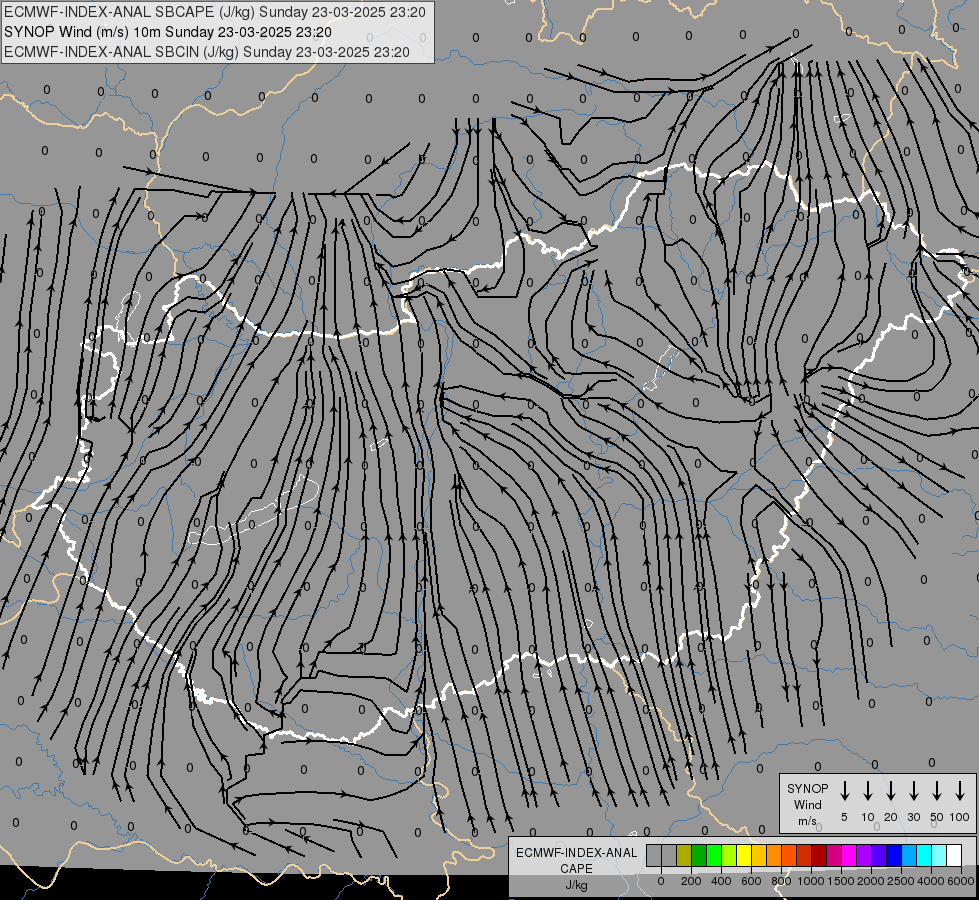Click the 100 m/s wind arrow symbol
This screenshot has width=979, height=900.
pos(960,791)
